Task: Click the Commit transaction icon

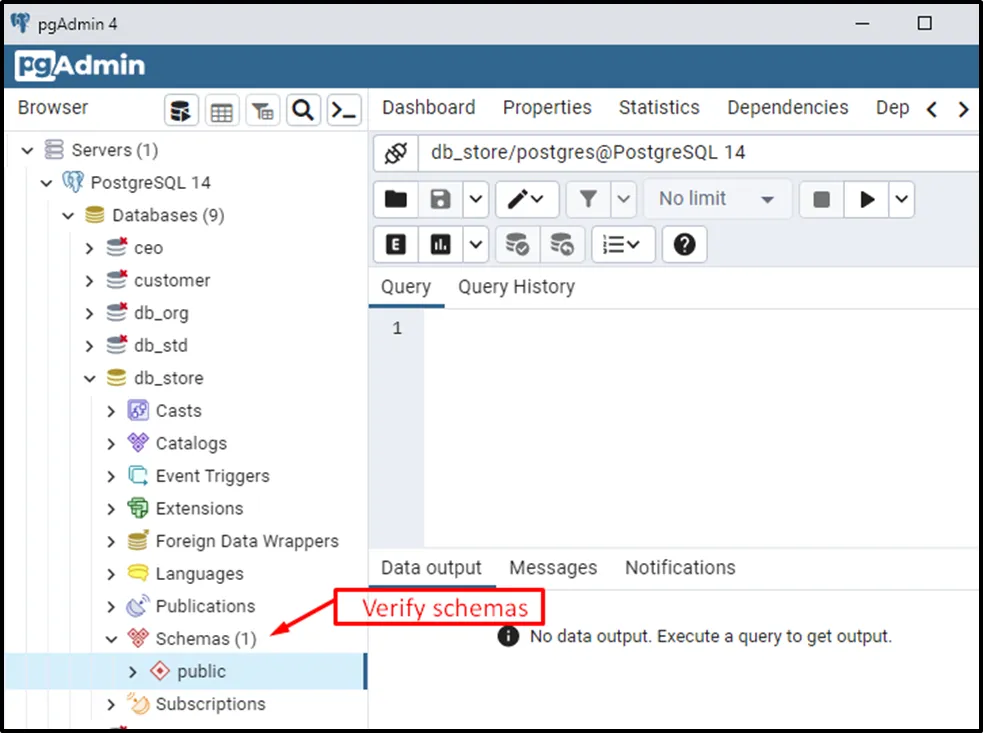Action: click(518, 244)
